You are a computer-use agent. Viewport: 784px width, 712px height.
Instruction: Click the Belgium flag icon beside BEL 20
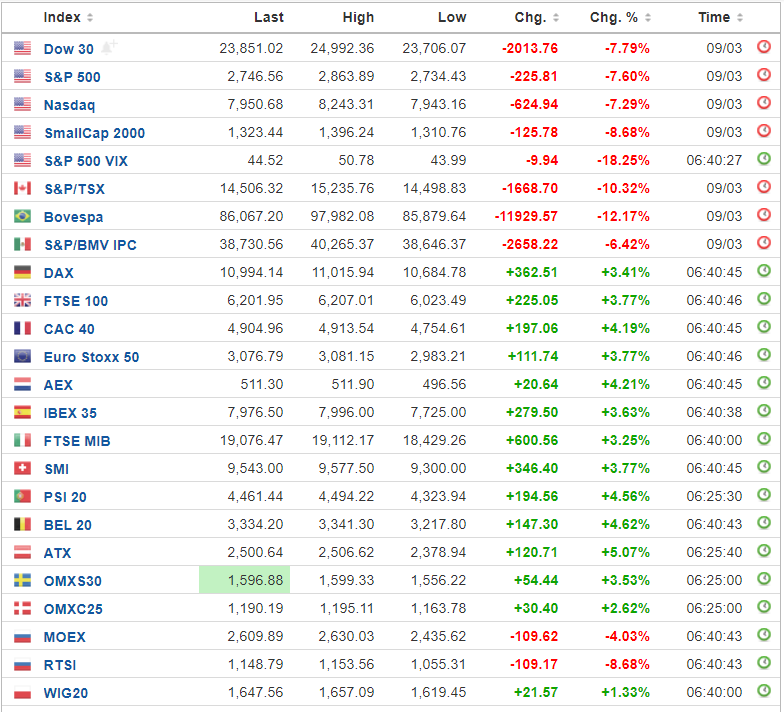(x=22, y=524)
